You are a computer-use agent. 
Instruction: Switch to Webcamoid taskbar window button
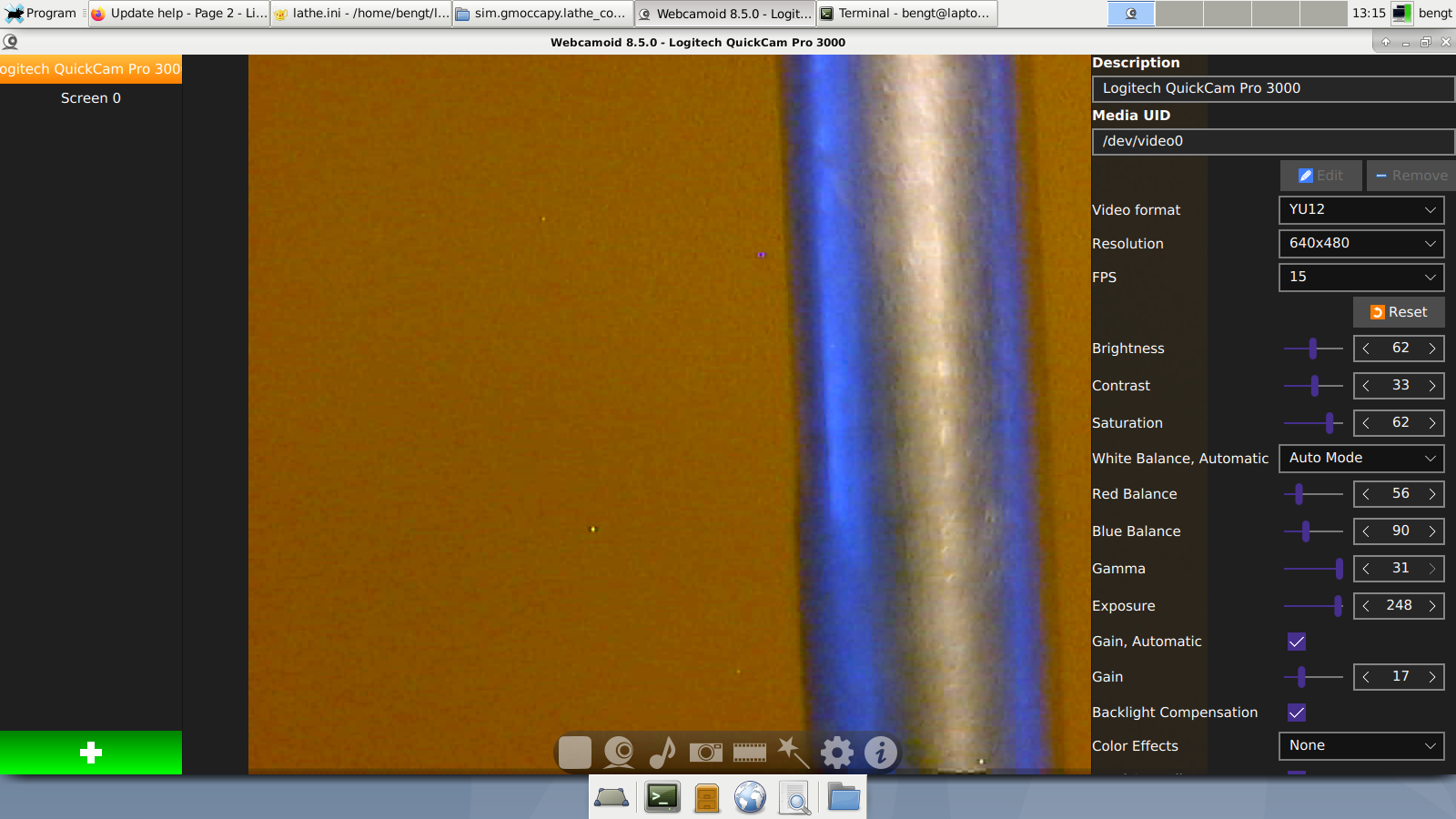point(725,14)
